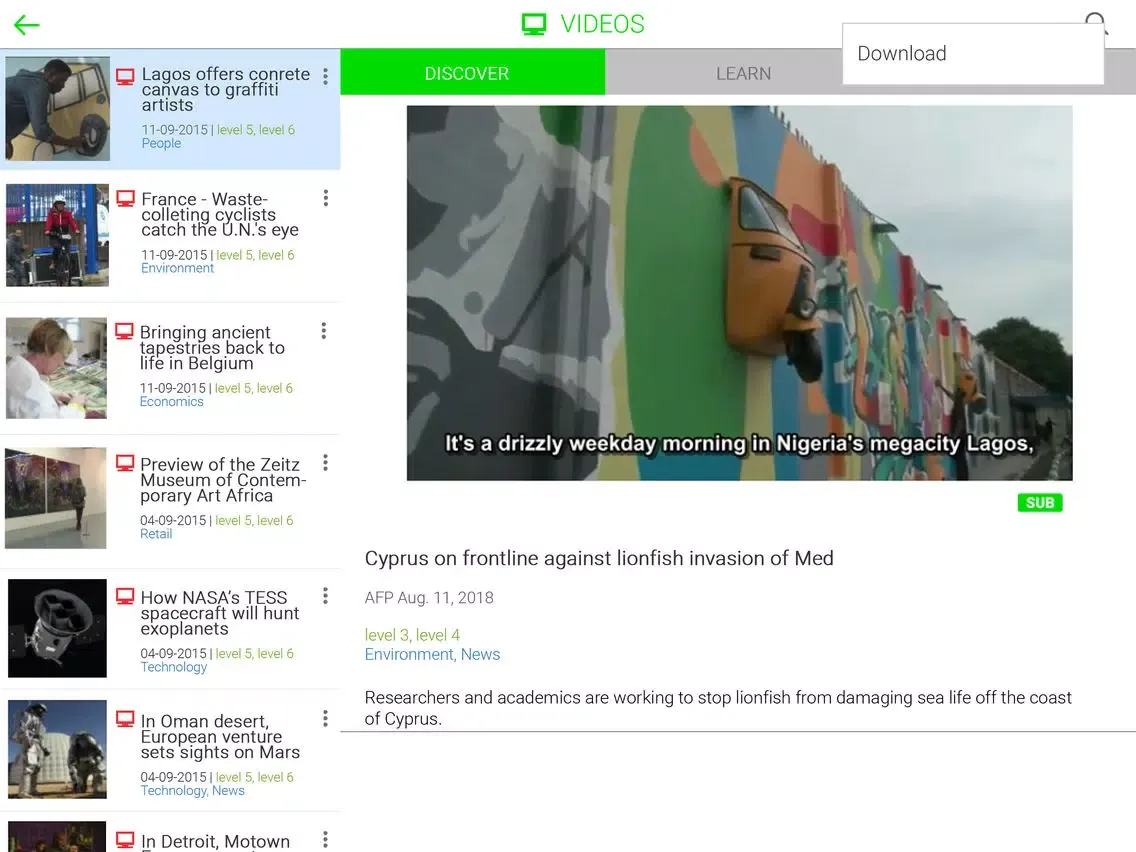Play the Lagos graffiti wall video
The image size is (1136, 852).
click(739, 293)
